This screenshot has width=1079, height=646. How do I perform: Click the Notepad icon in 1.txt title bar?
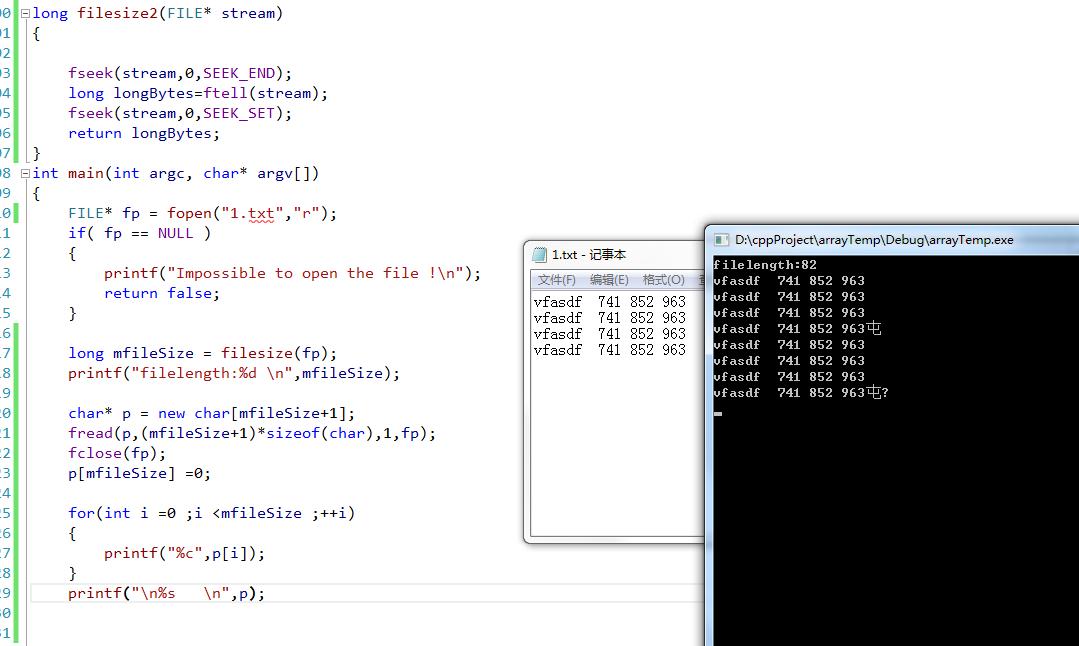[540, 255]
